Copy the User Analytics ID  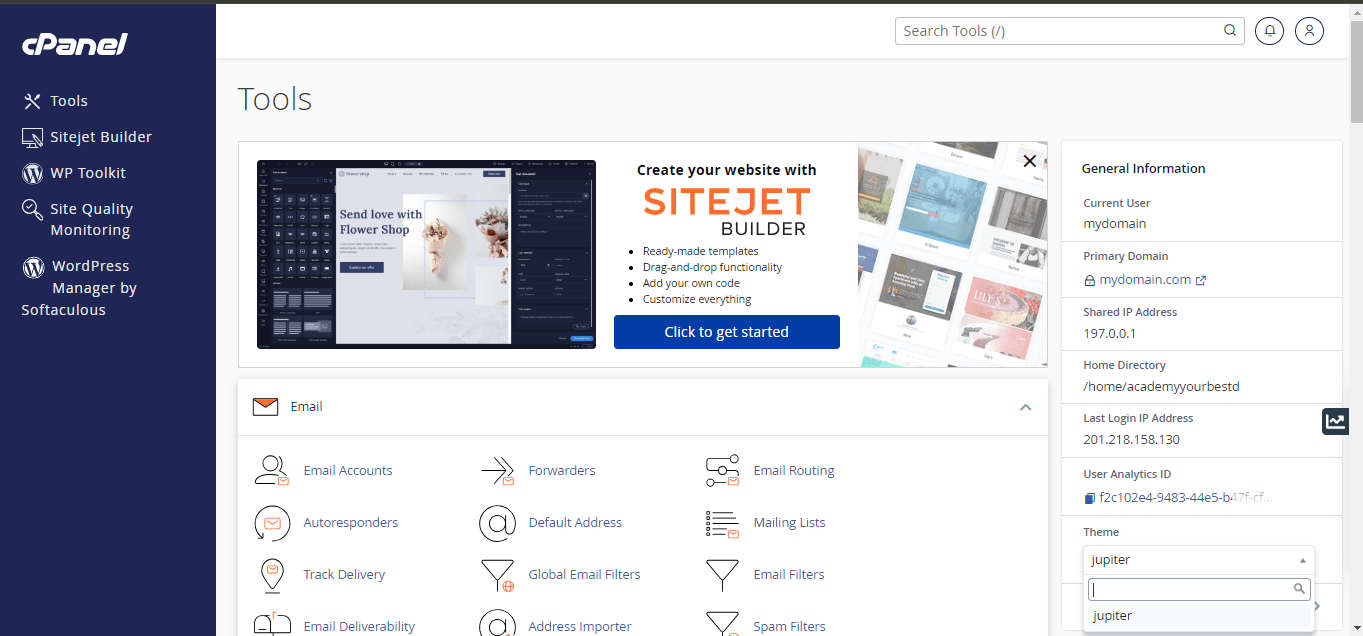click(x=1090, y=497)
